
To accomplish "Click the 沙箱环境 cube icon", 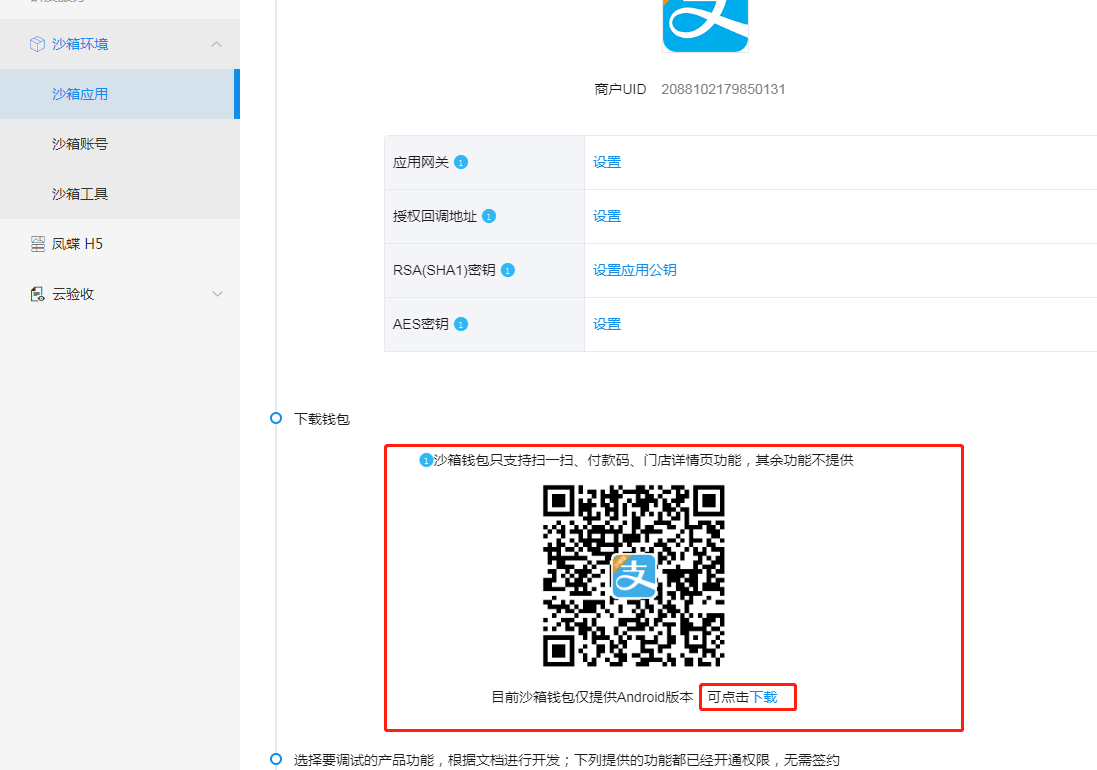I will pyautogui.click(x=37, y=44).
